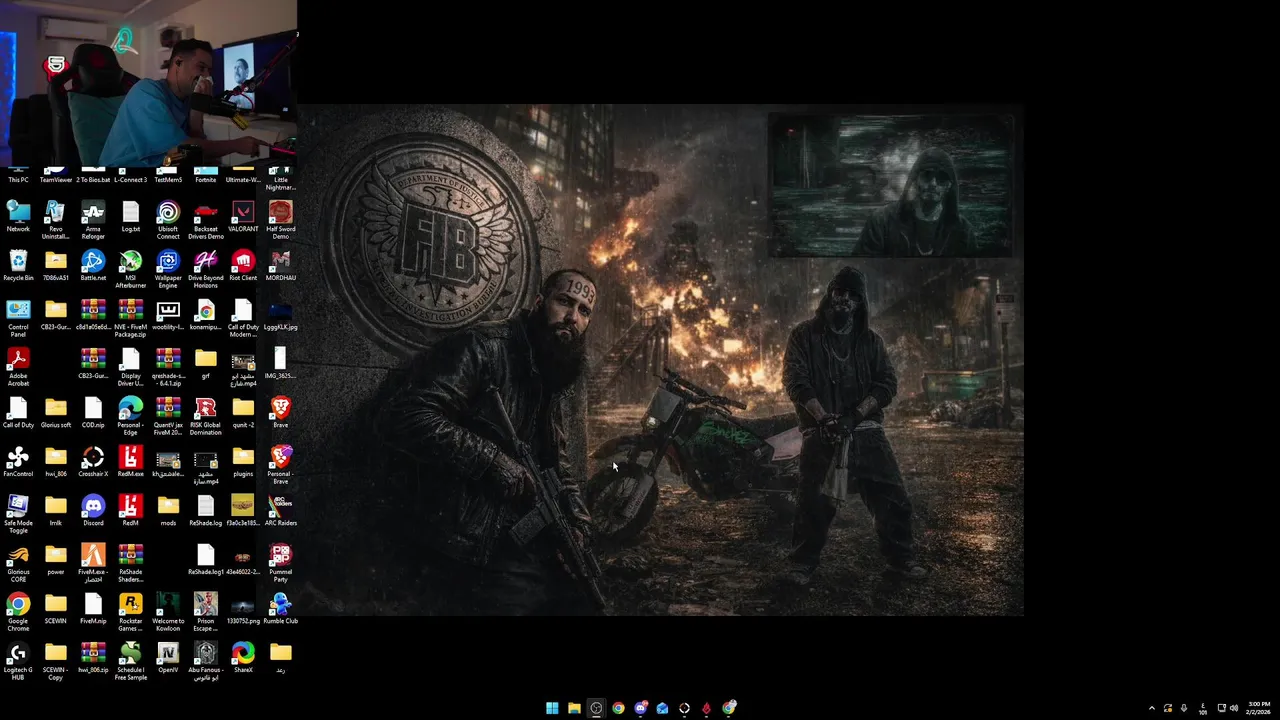Launch Glorious CORE icon
This screenshot has width=1280, height=720.
click(18, 563)
